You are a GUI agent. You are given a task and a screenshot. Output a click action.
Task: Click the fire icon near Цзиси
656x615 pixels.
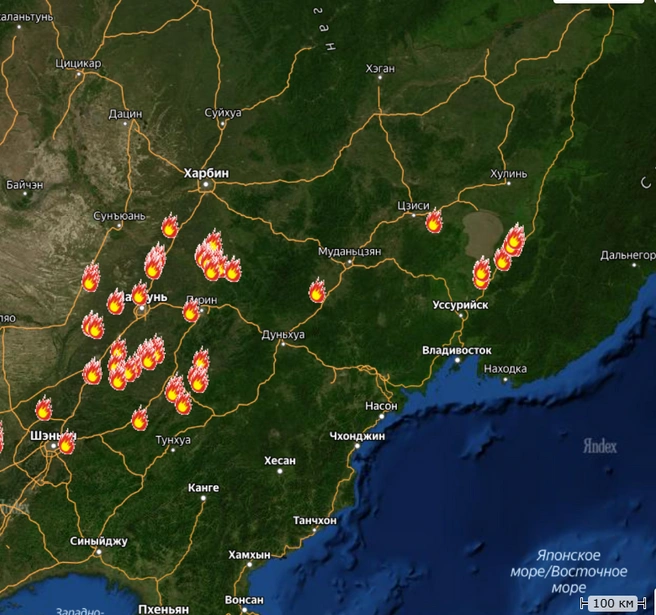pyautogui.click(x=434, y=220)
